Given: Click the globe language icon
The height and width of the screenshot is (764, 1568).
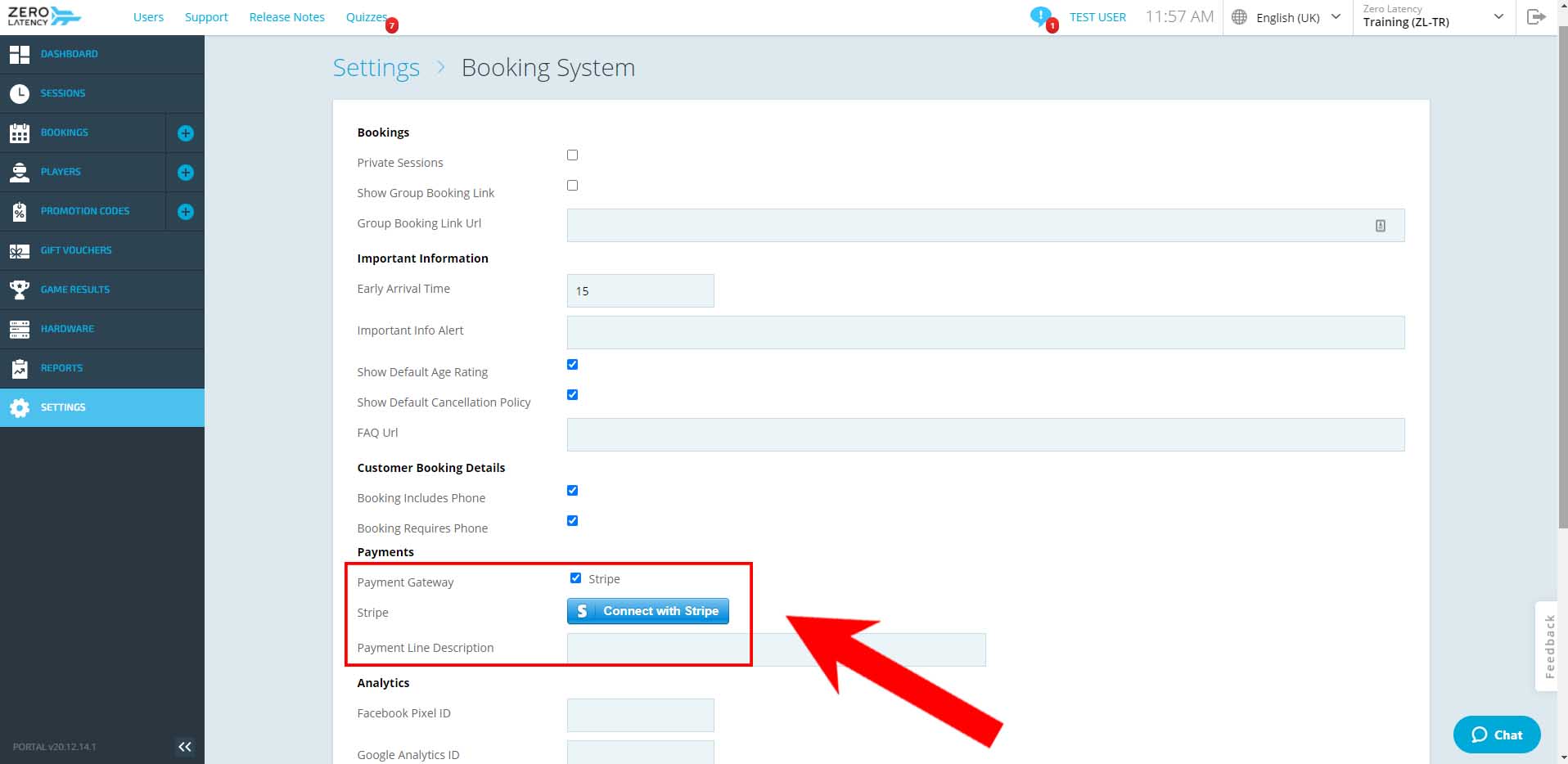Looking at the screenshot, I should pos(1239,17).
